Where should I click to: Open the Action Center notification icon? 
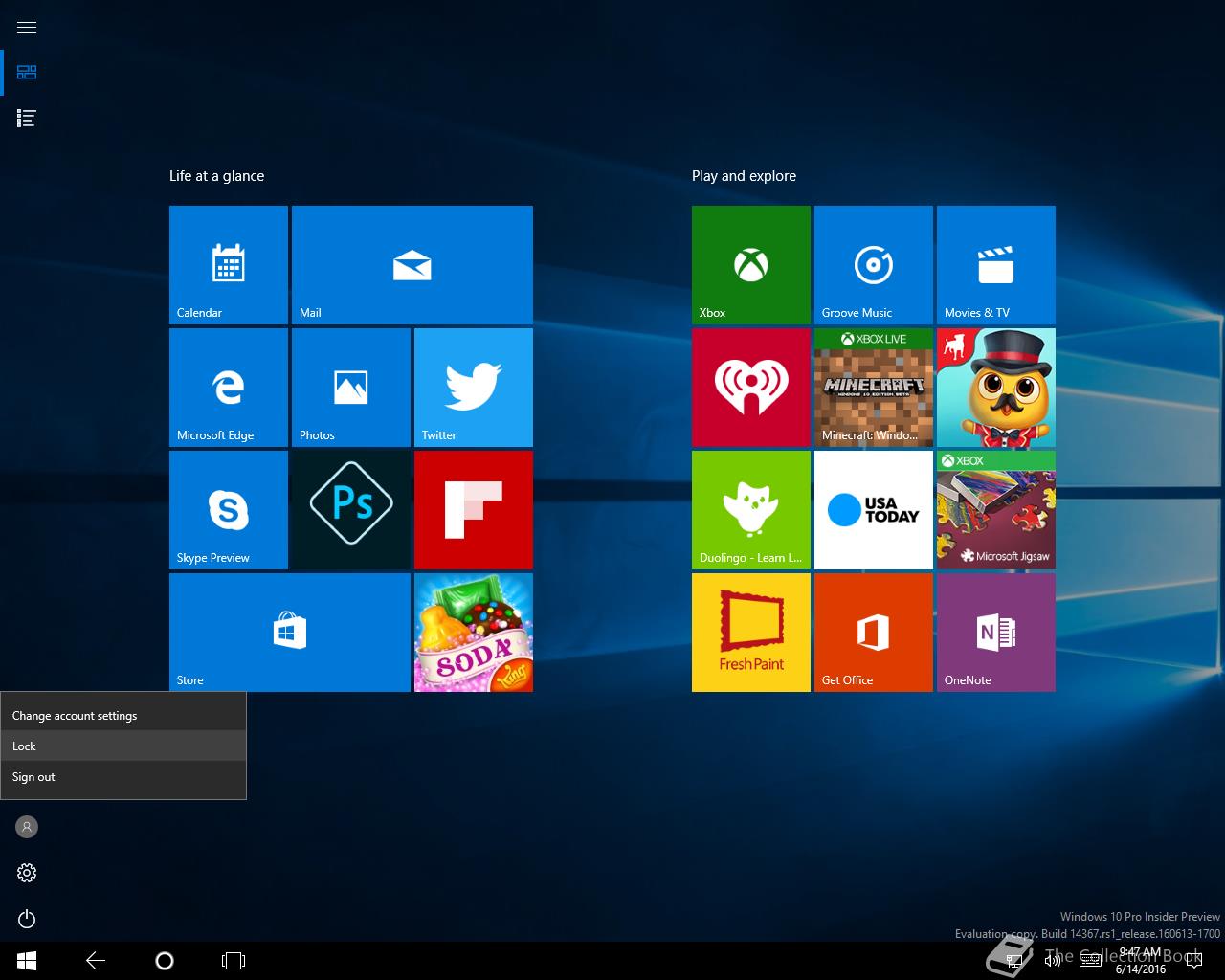1192,961
